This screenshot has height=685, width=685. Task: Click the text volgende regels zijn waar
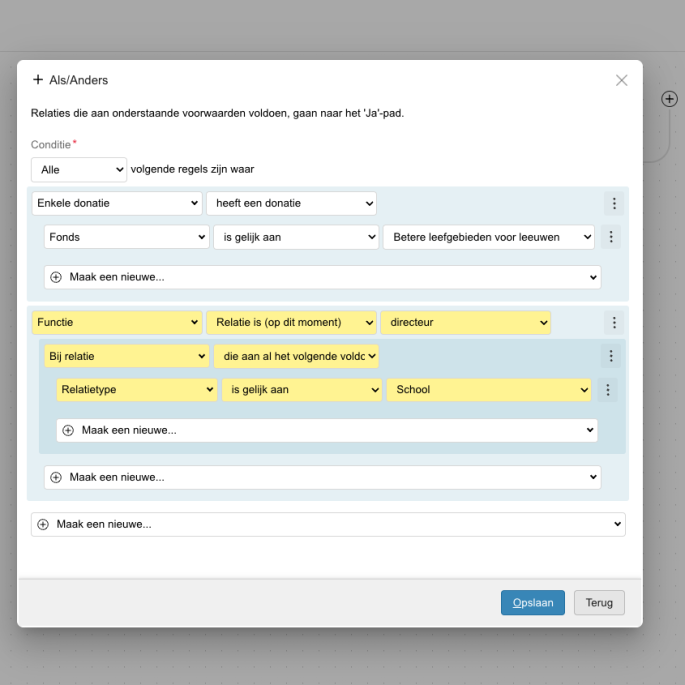coord(192,170)
